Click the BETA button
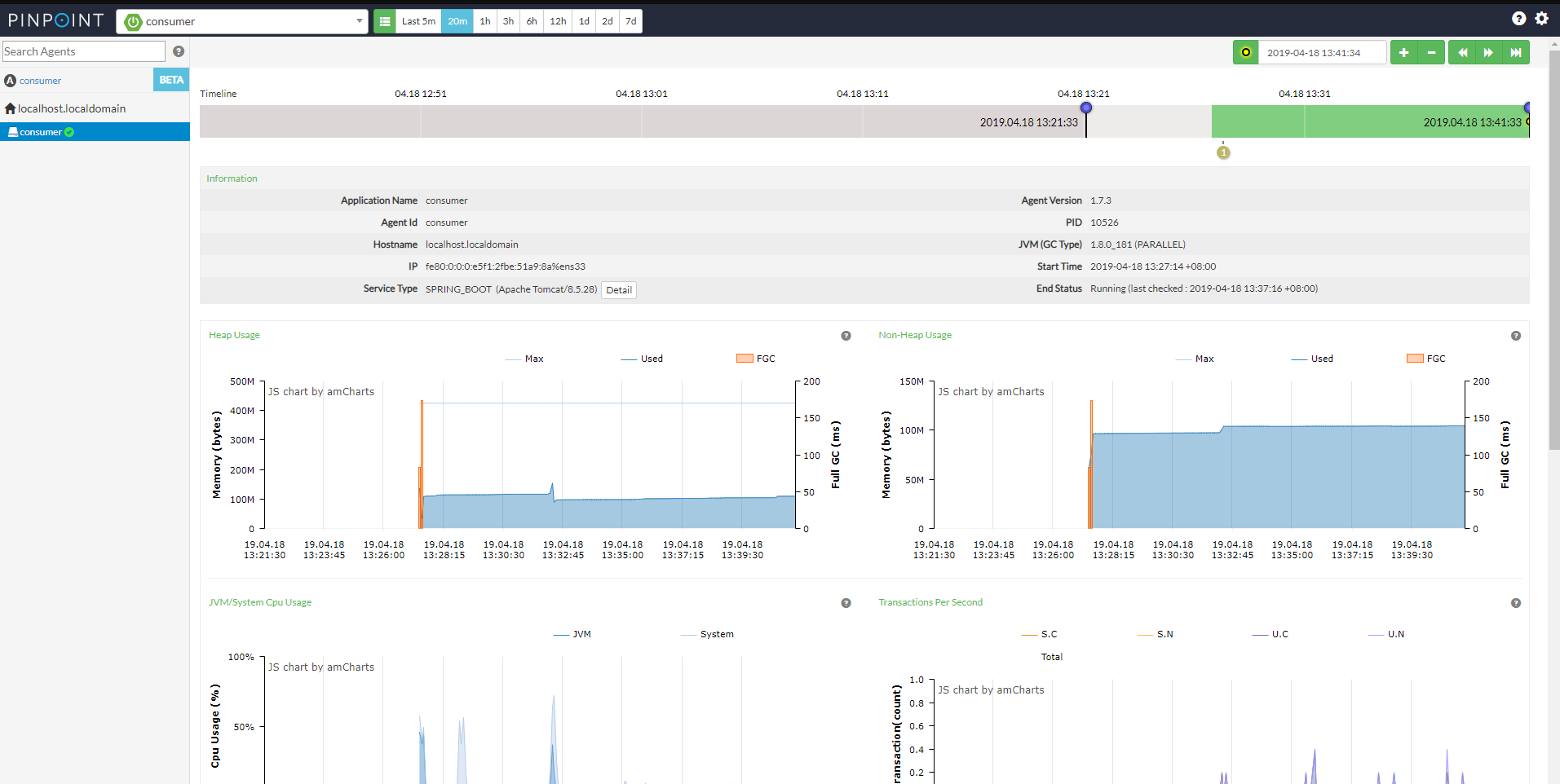The image size is (1560, 784). 171,80
